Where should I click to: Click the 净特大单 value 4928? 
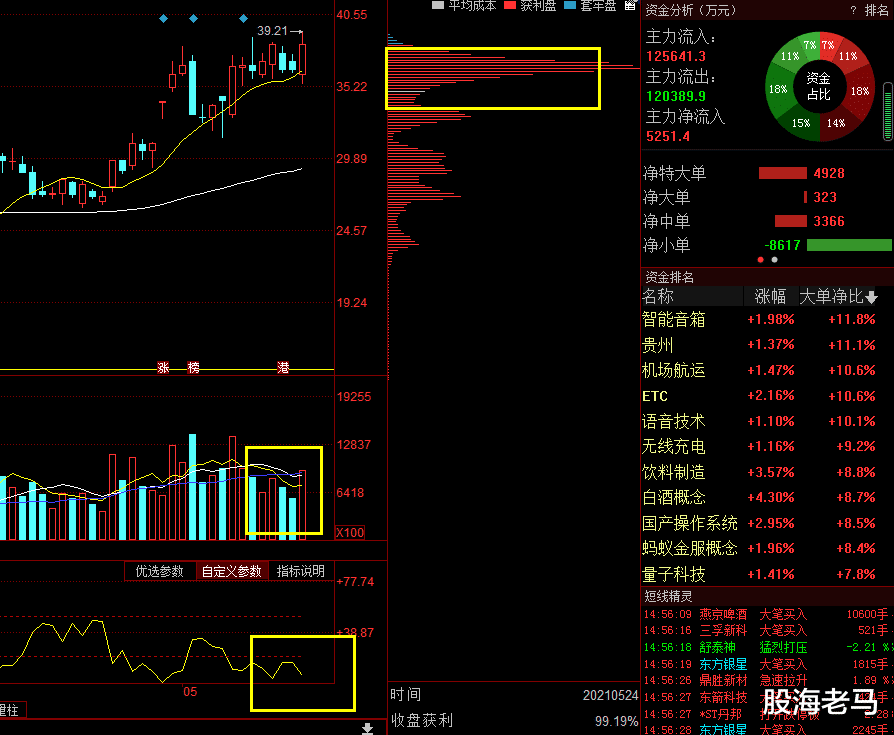pos(828,173)
